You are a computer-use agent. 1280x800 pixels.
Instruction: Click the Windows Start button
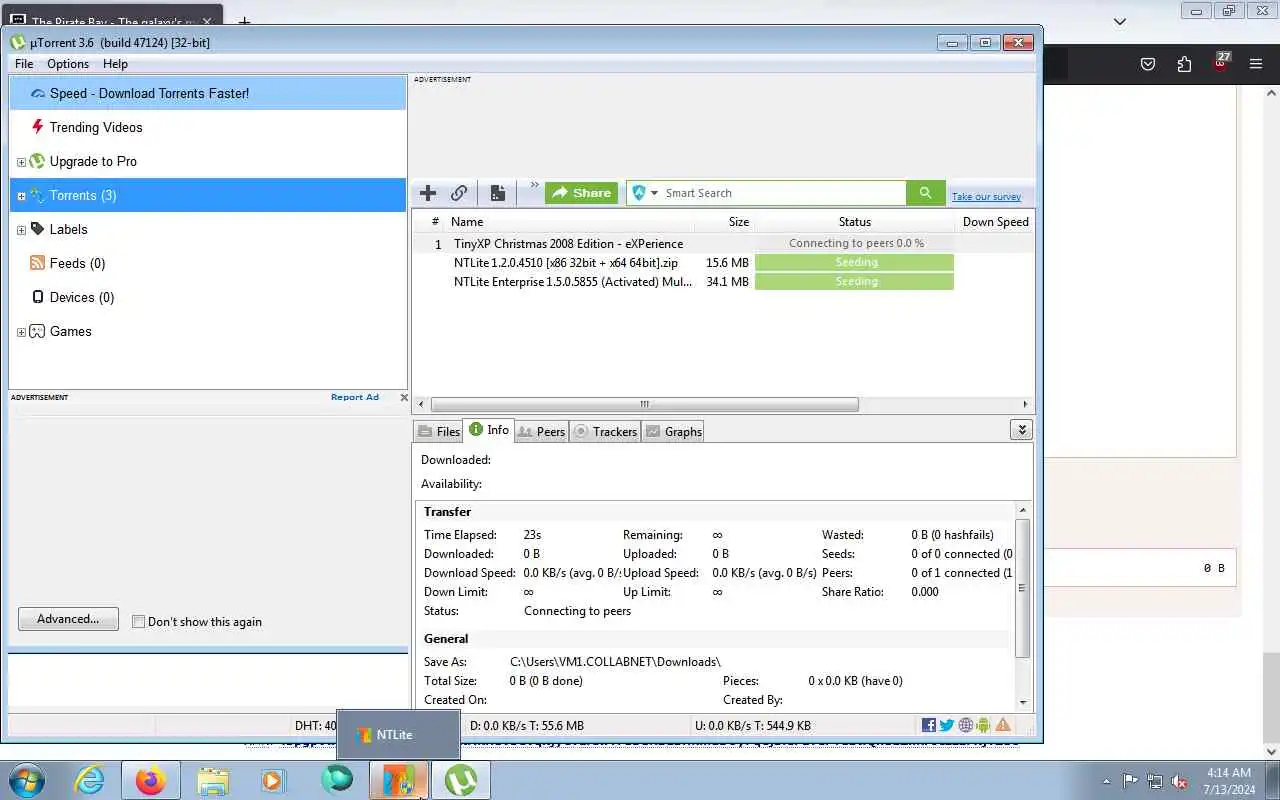(27, 780)
